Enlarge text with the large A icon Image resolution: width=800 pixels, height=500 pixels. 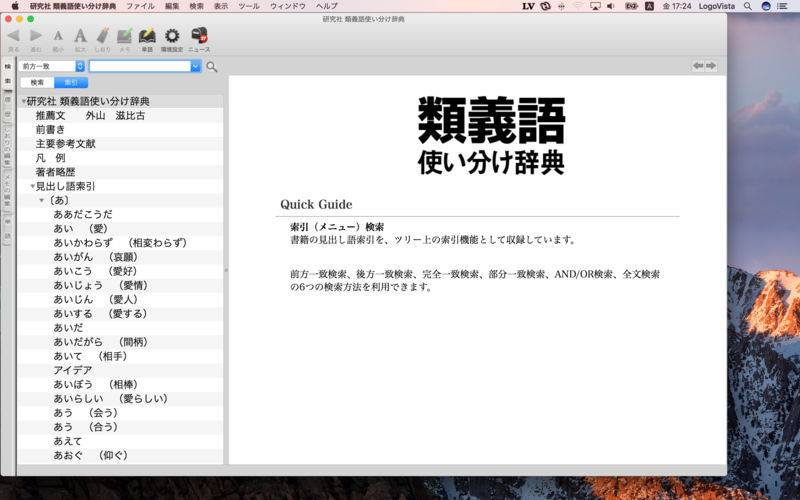point(81,36)
